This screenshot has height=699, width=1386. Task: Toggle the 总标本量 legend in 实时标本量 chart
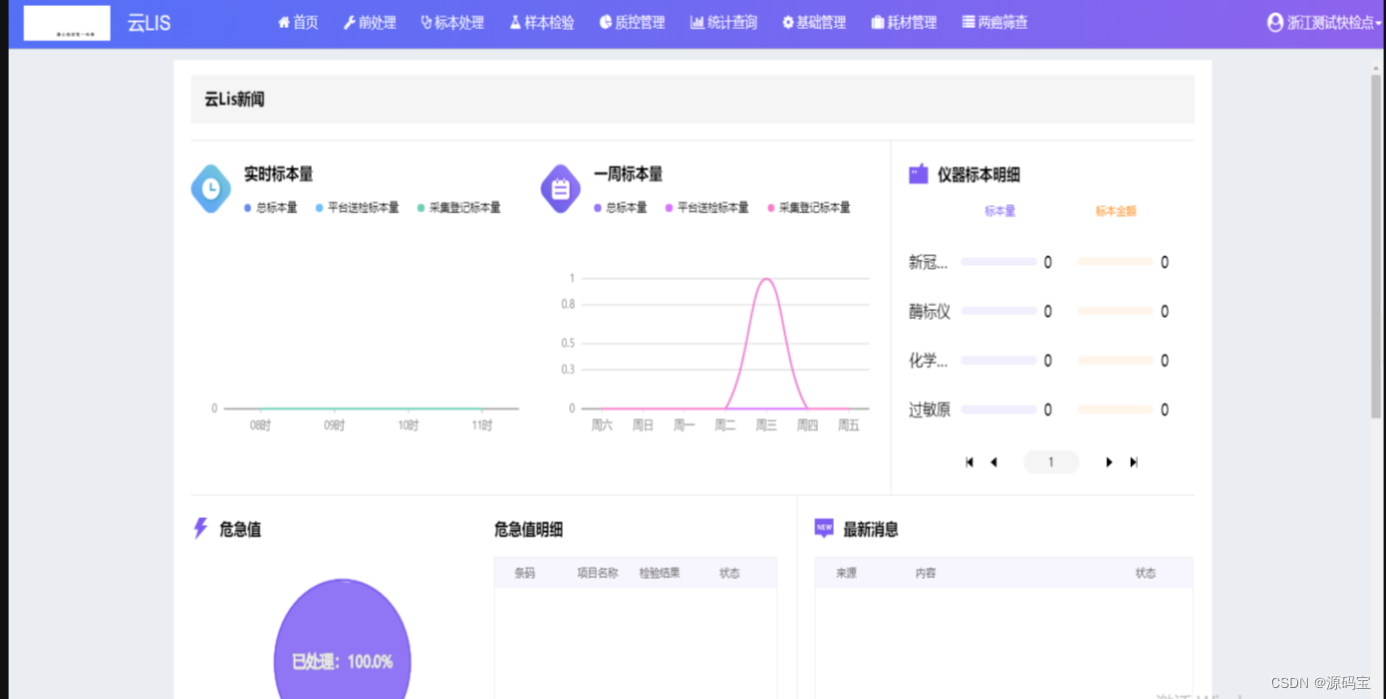pos(270,207)
